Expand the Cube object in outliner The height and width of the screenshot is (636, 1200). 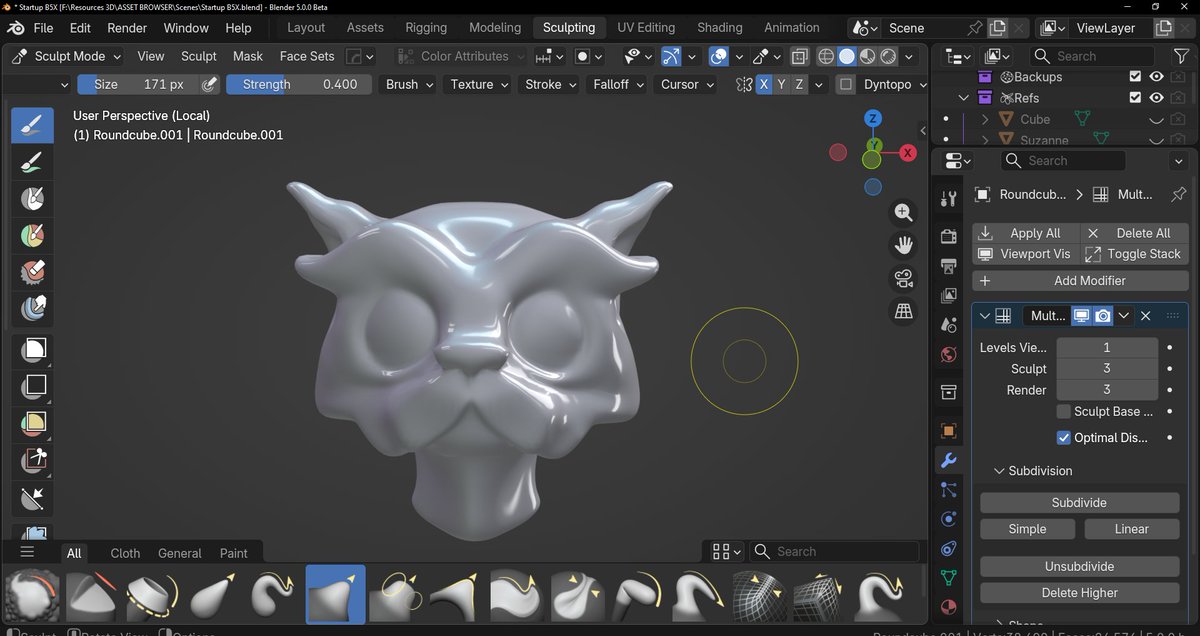click(x=985, y=119)
